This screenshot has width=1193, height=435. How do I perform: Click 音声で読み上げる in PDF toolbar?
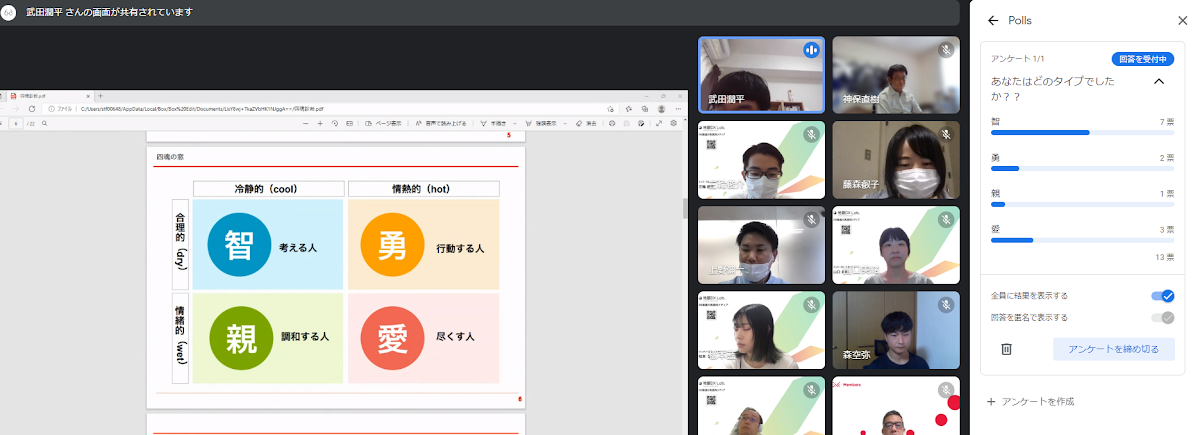[441, 123]
